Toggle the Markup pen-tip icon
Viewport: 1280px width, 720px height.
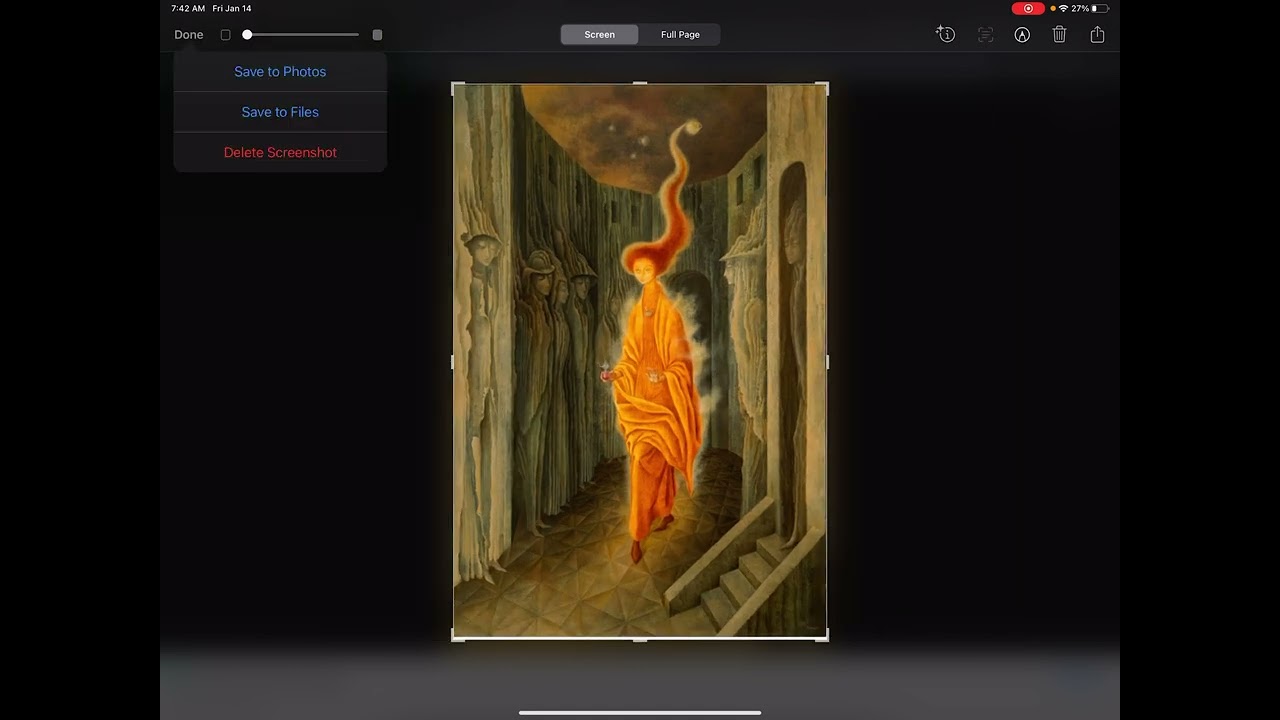(1022, 34)
